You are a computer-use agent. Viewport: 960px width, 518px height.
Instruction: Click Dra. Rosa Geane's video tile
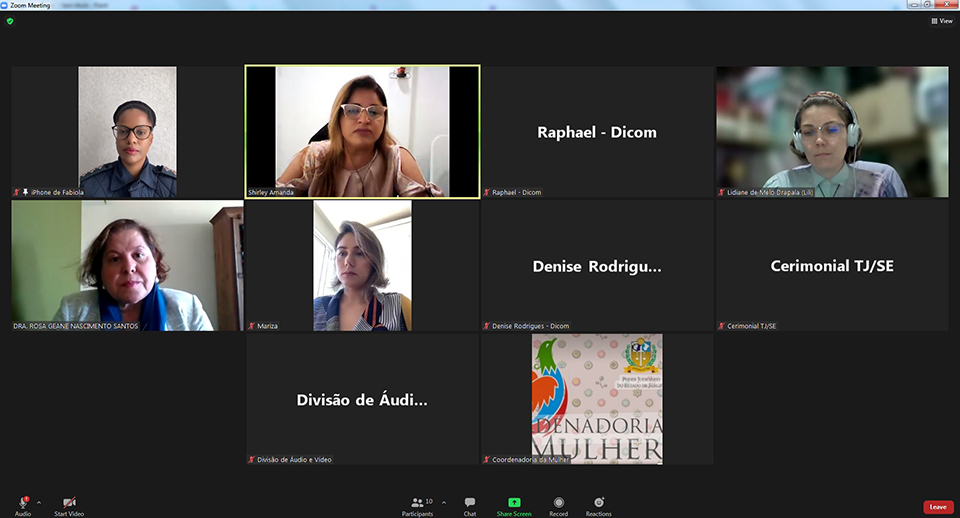[127, 265]
